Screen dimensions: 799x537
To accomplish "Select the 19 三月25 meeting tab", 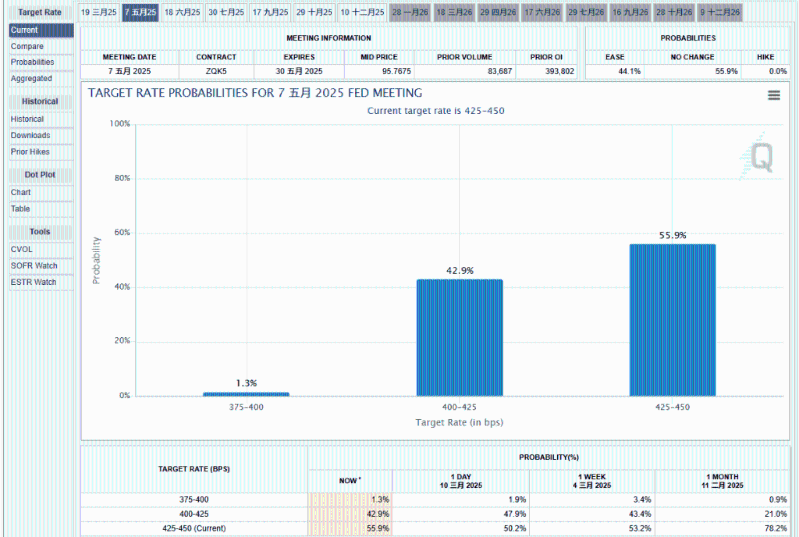I will tap(98, 12).
